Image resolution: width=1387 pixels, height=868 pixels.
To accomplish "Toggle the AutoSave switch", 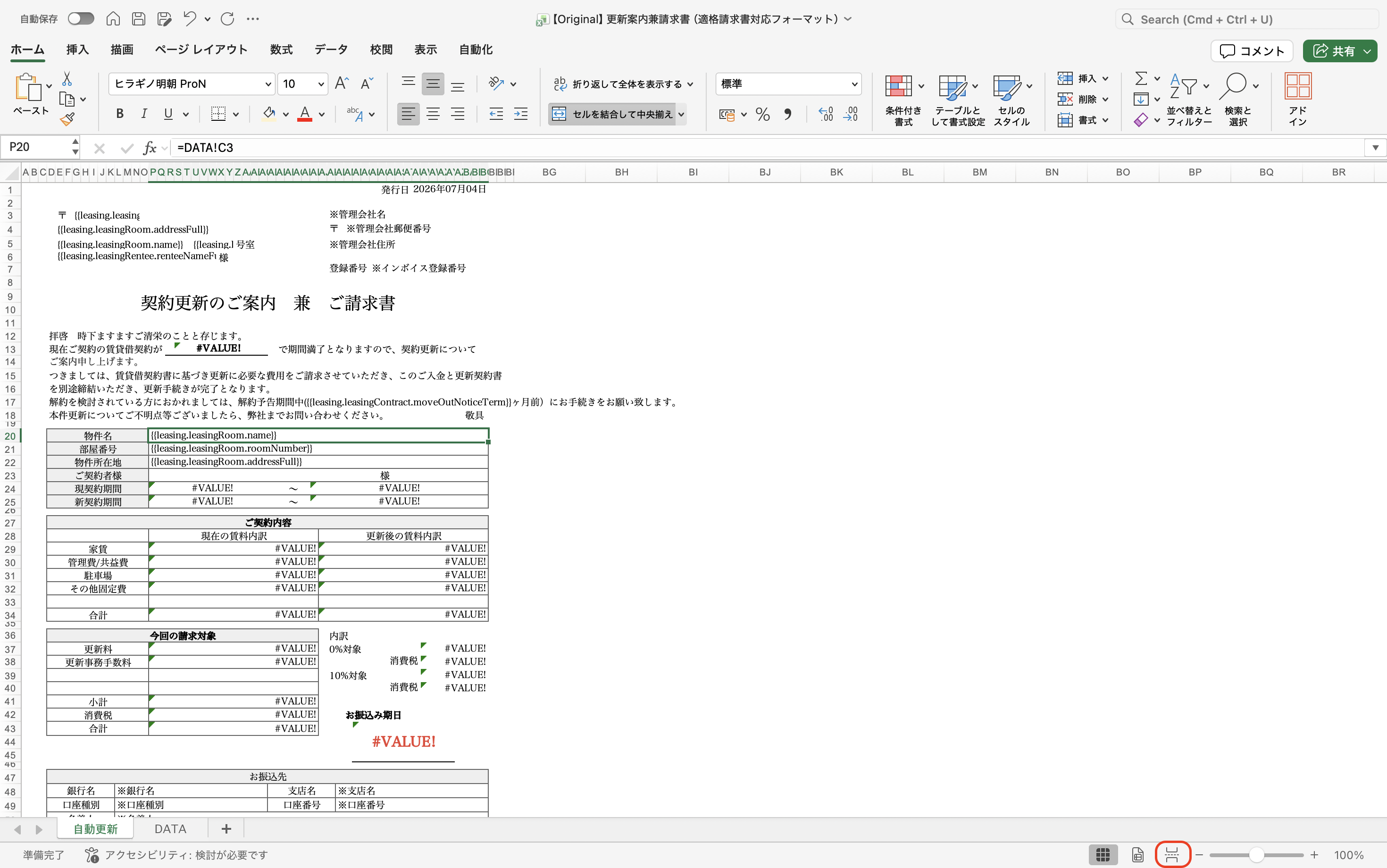I will 80,19.
